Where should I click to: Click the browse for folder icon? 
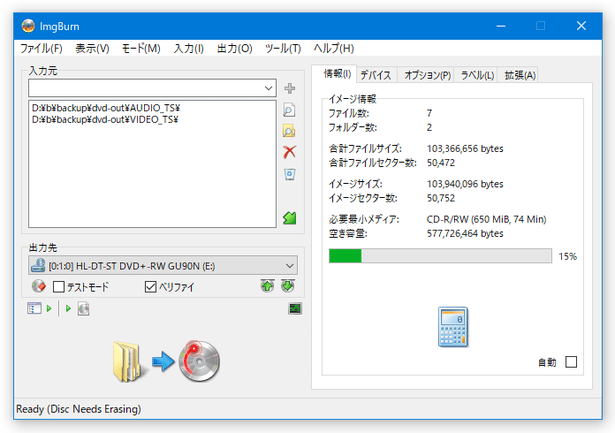pyautogui.click(x=289, y=131)
